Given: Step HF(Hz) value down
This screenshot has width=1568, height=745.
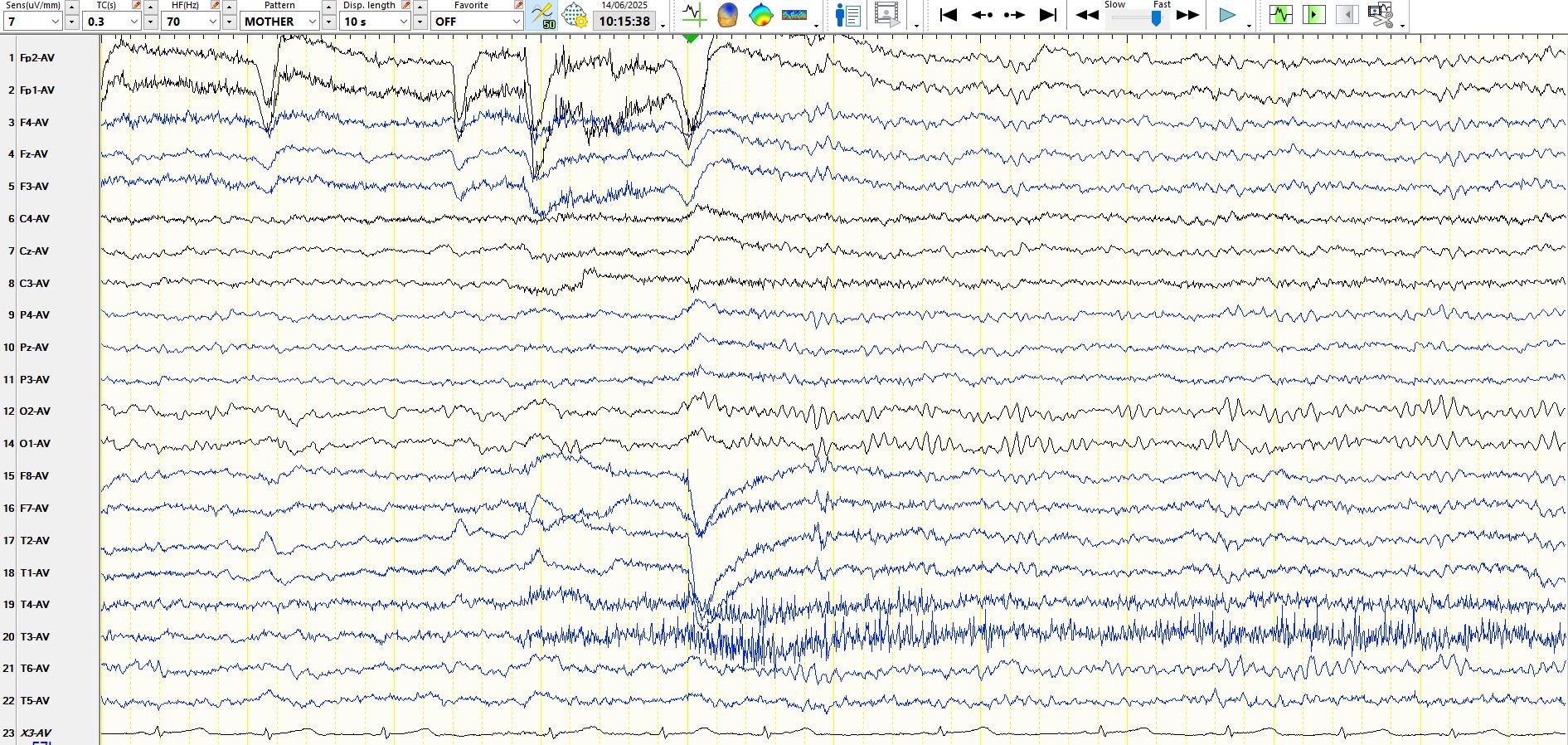Looking at the screenshot, I should click(x=230, y=22).
